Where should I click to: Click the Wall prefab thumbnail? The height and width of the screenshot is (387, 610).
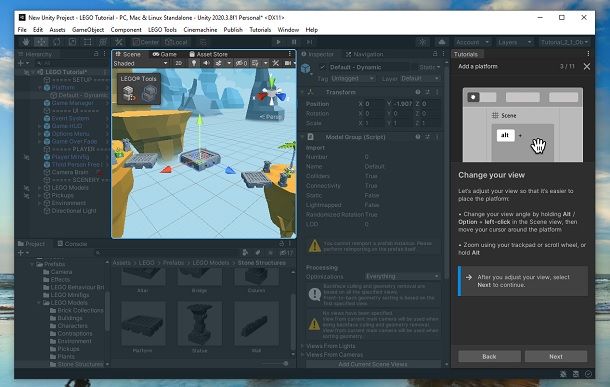(x=256, y=324)
